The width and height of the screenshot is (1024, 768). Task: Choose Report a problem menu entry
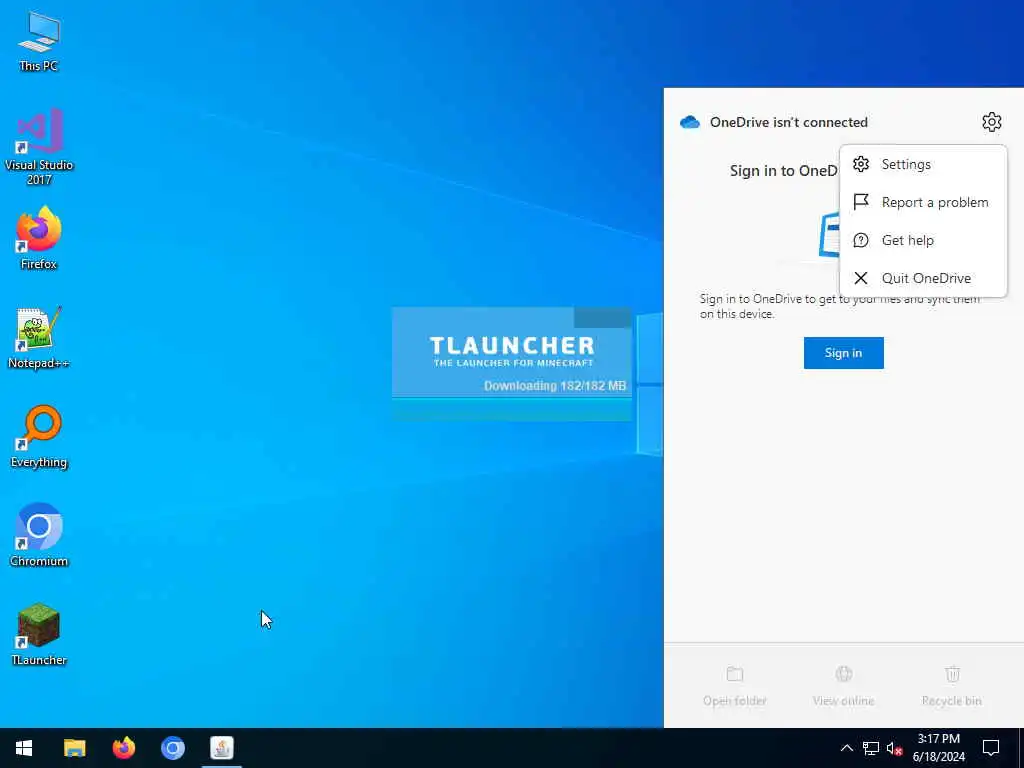pyautogui.click(x=923, y=202)
